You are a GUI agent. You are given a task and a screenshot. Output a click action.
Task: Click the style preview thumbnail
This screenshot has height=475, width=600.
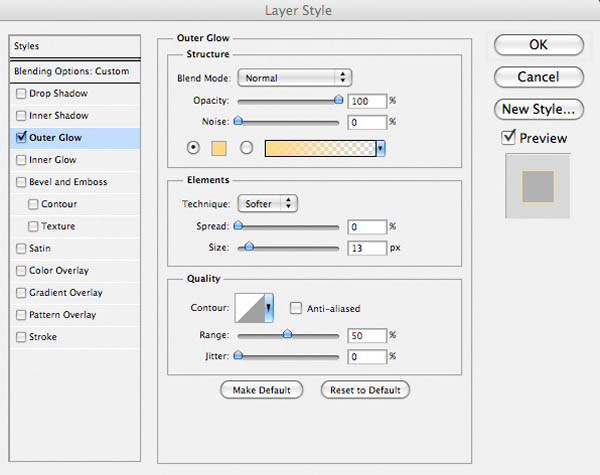click(x=538, y=186)
